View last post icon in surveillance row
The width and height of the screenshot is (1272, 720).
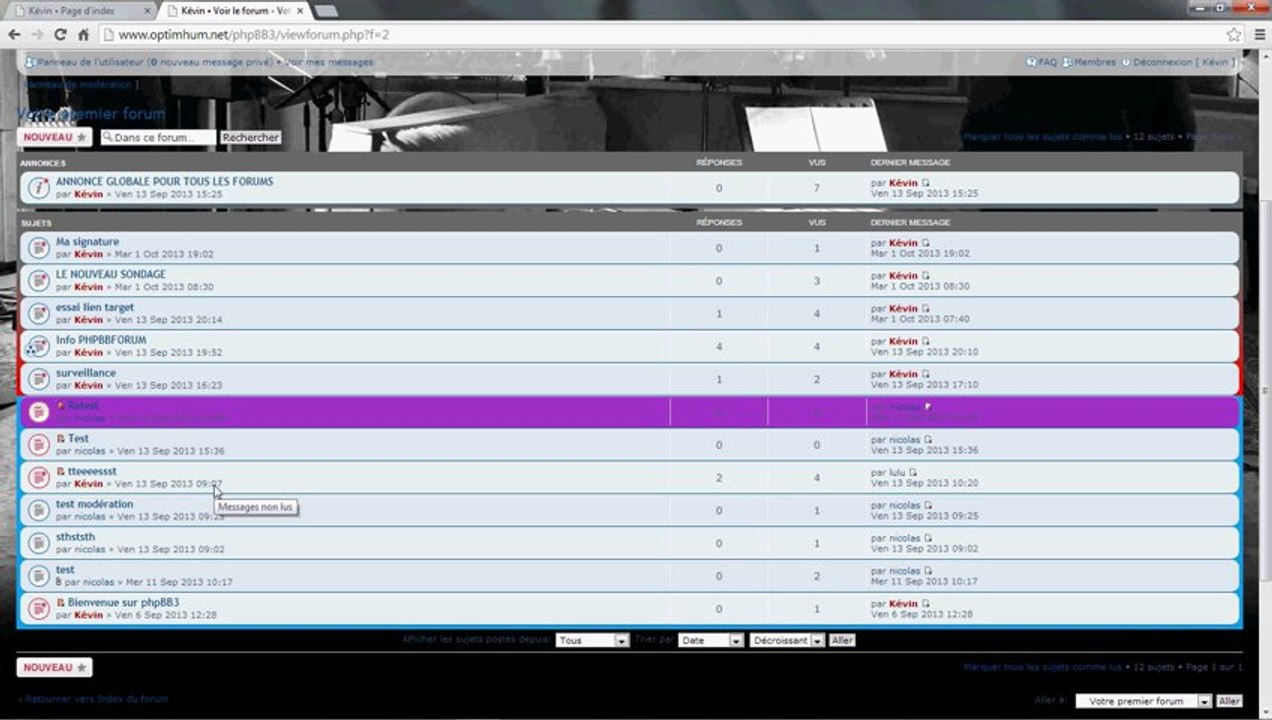(x=925, y=374)
